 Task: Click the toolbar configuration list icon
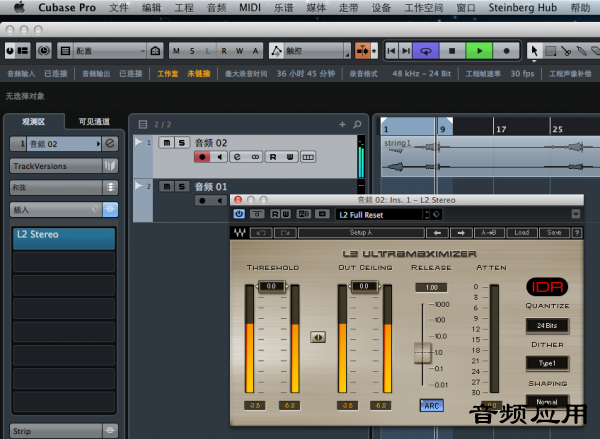click(65, 51)
